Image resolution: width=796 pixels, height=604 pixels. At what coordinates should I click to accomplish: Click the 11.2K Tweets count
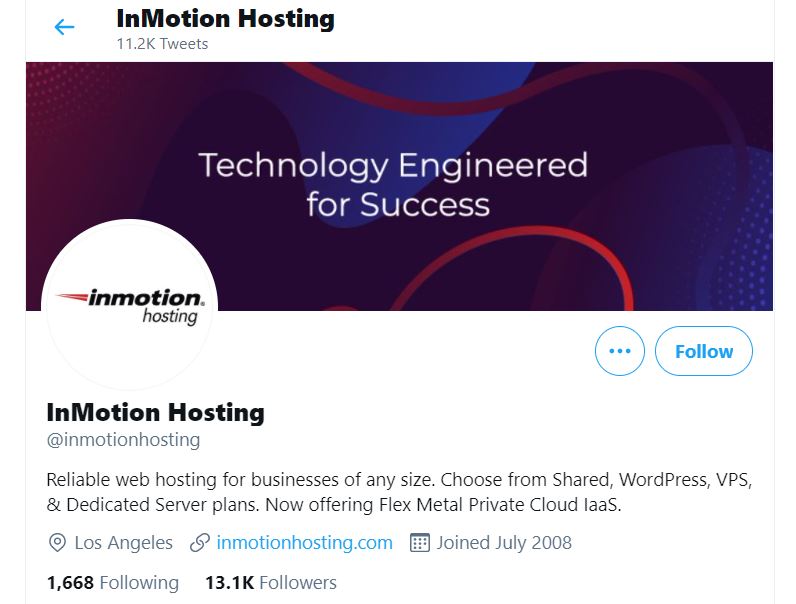click(x=162, y=44)
